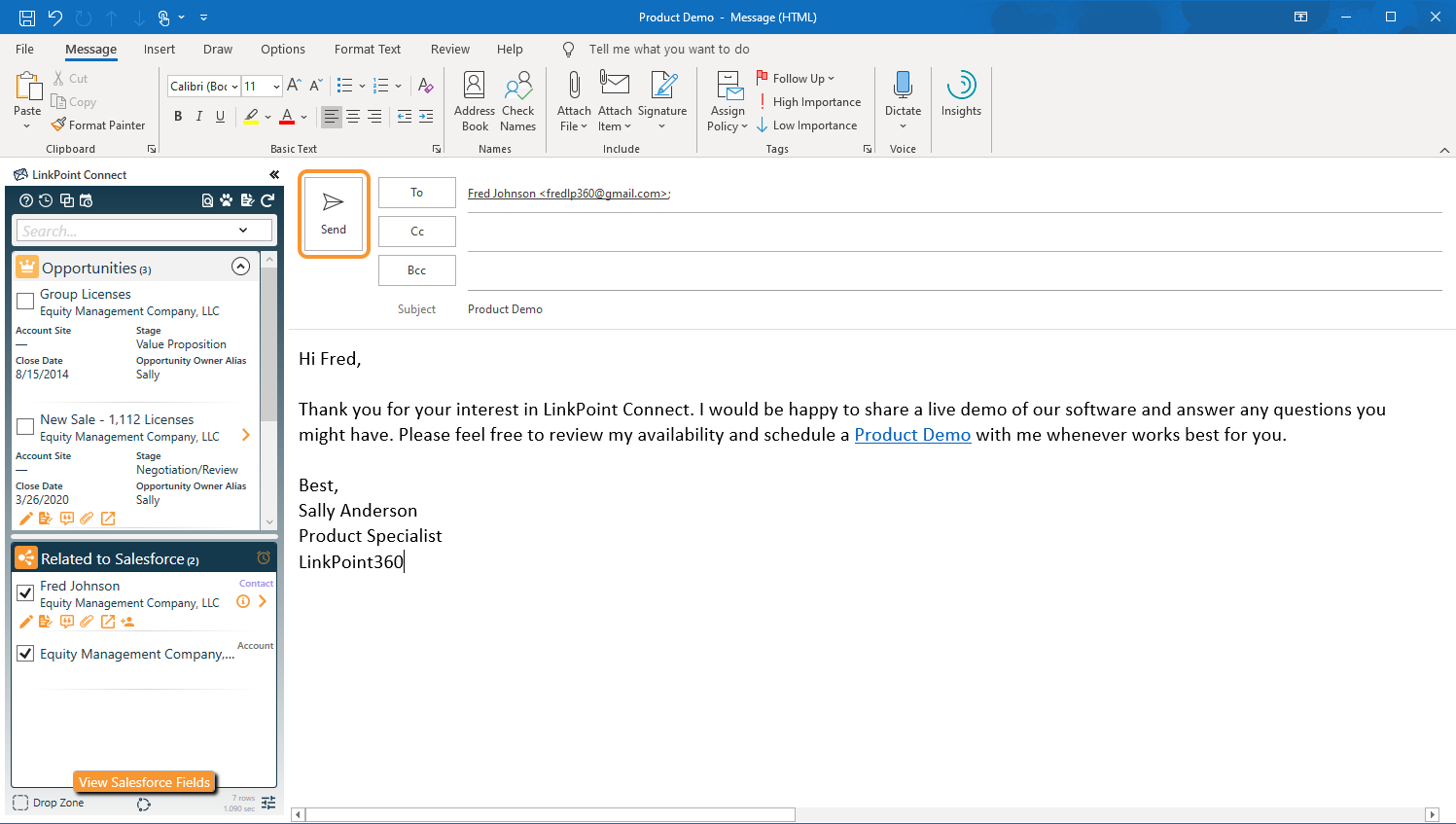The height and width of the screenshot is (824, 1456).
Task: Click the Undo arrow in the title bar
Action: click(55, 18)
